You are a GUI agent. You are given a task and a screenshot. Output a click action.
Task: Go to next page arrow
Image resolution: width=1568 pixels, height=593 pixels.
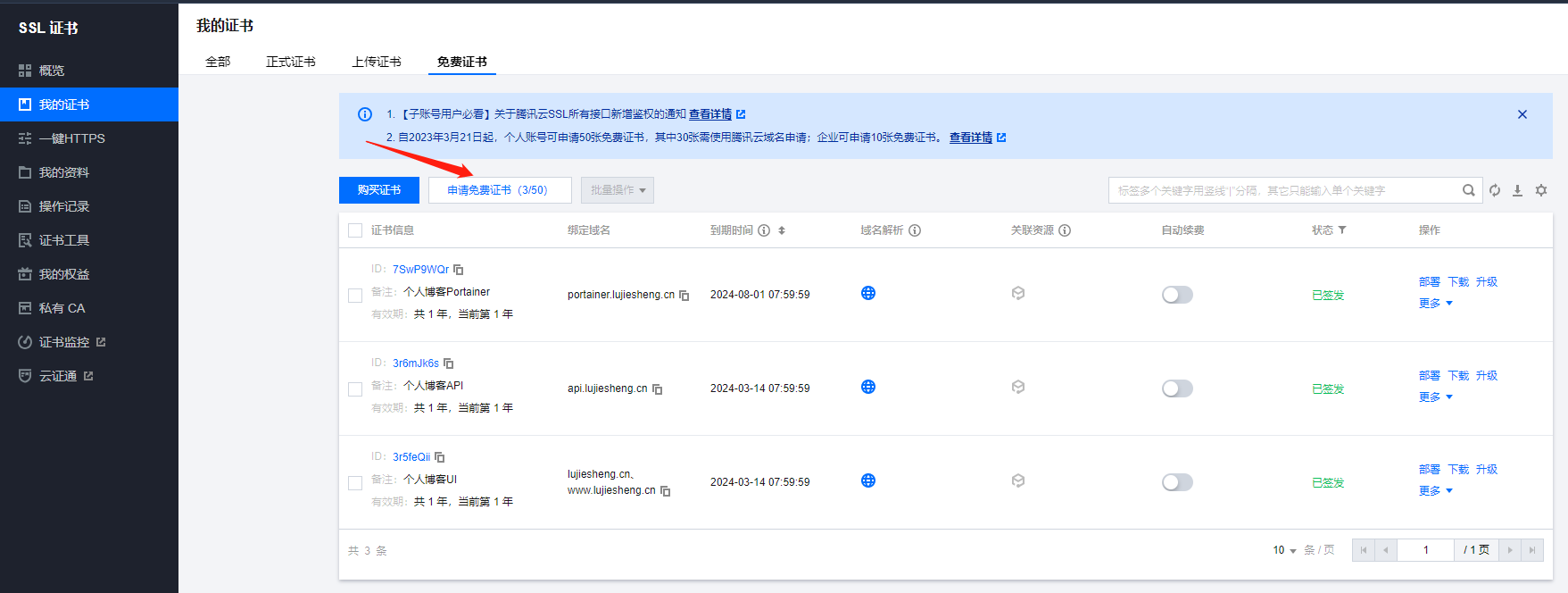(1510, 550)
